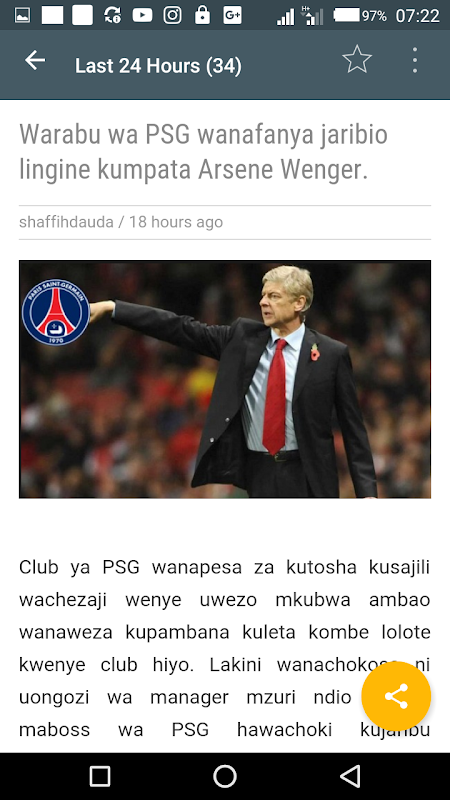Tap the YouTube notification icon

coord(142,16)
